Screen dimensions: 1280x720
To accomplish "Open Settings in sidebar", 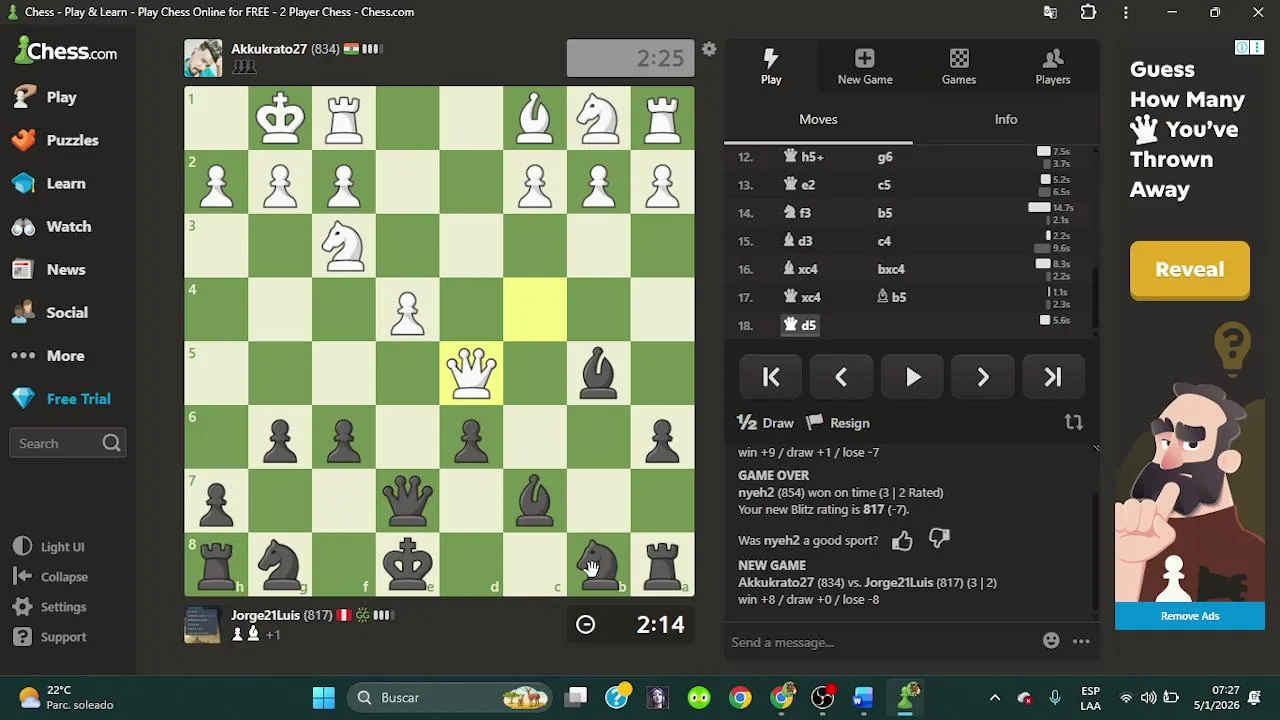I will pos(50,607).
